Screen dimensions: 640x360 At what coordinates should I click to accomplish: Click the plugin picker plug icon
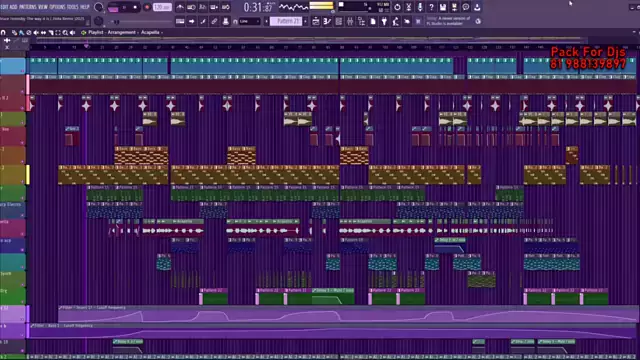pos(384,22)
